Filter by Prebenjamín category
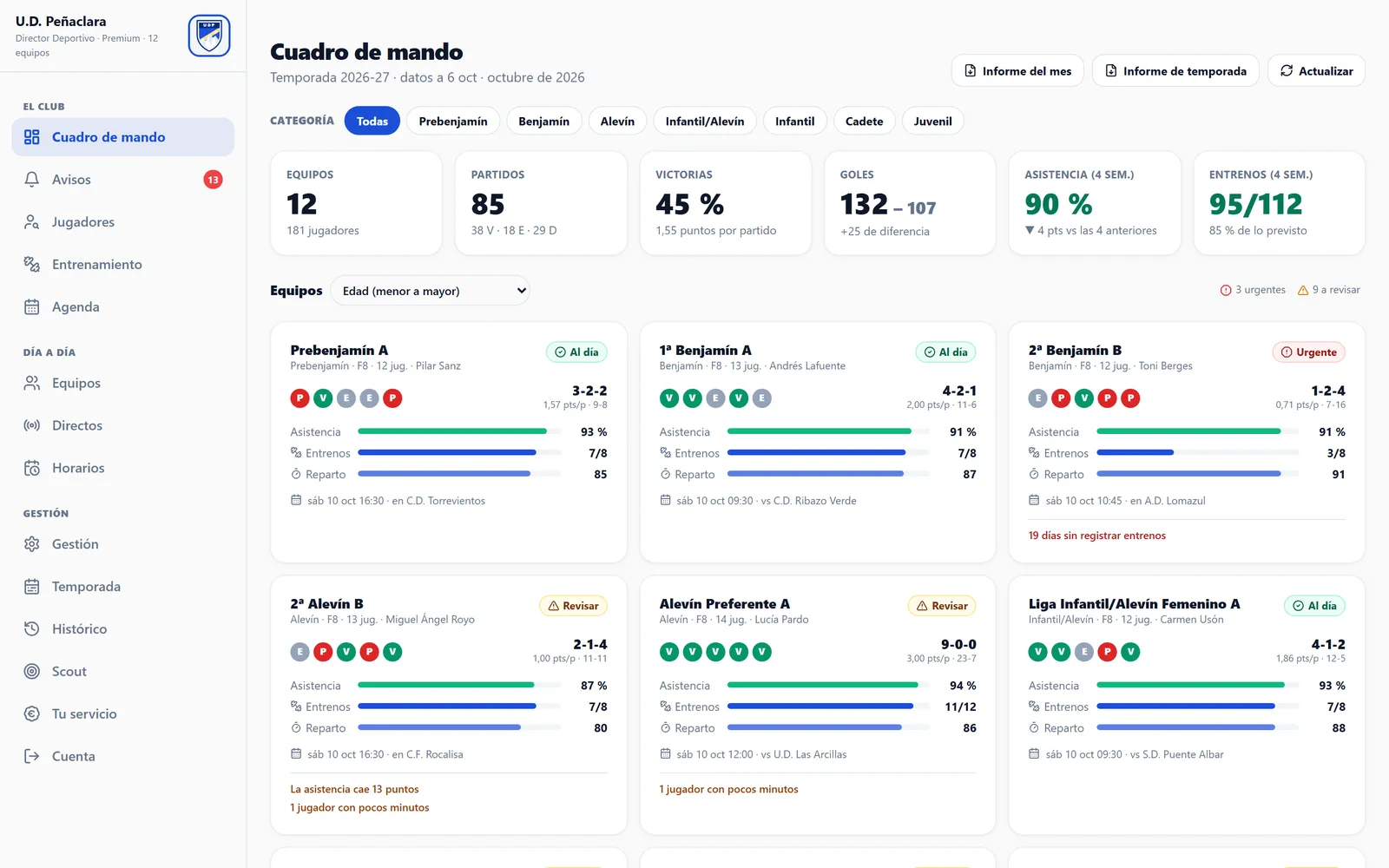Image resolution: width=1389 pixels, height=868 pixels. (x=453, y=122)
